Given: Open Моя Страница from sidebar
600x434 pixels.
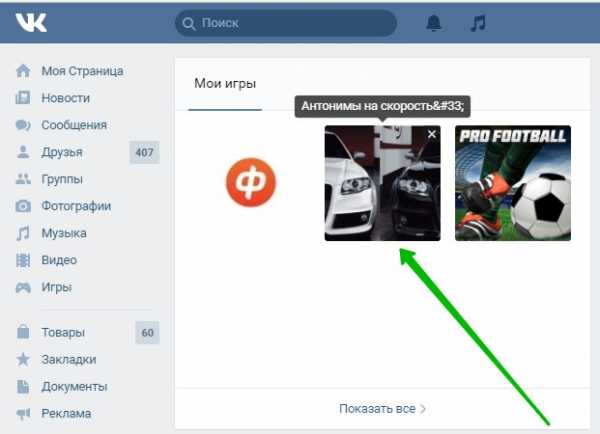Looking at the screenshot, I should [82, 71].
